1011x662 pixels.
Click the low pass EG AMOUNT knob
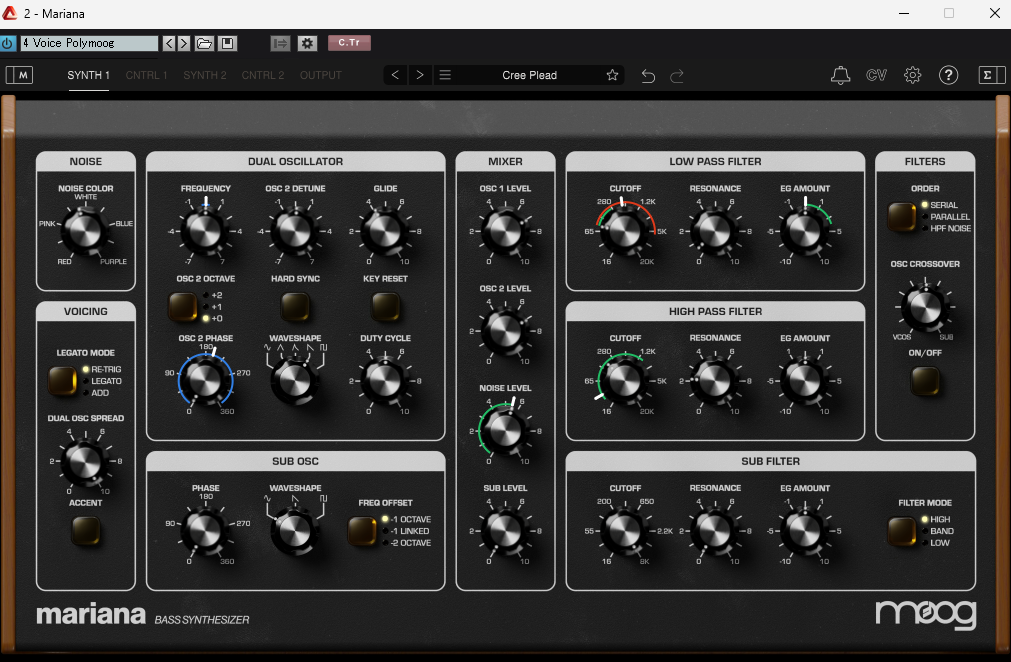(805, 231)
